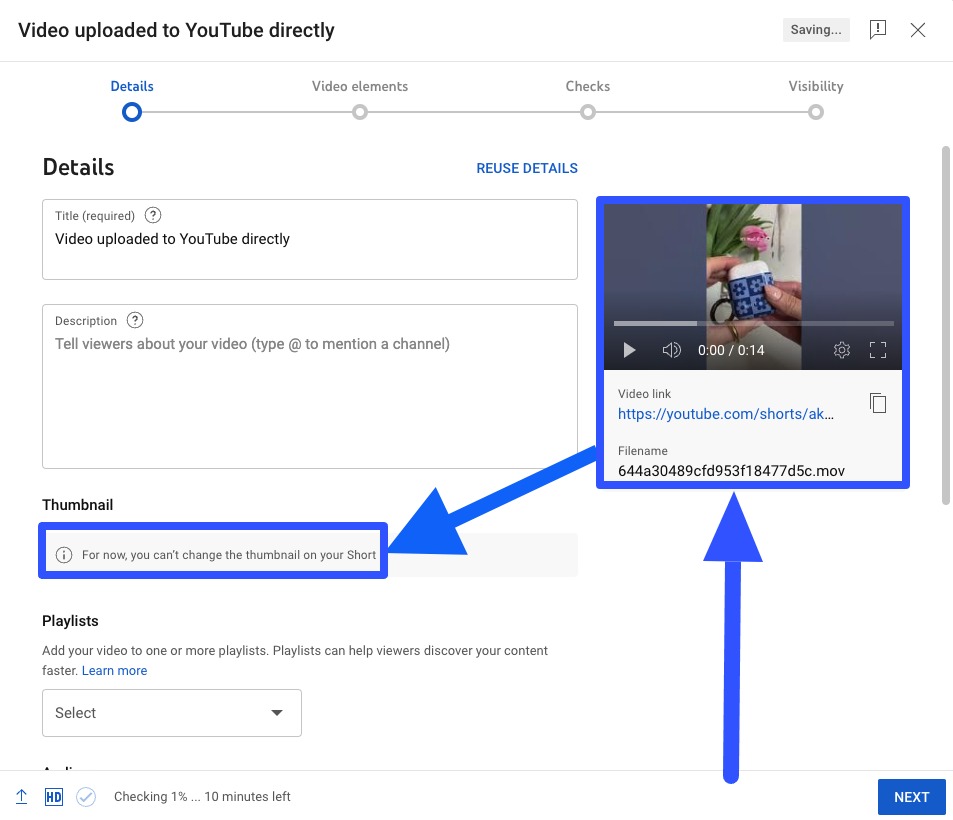Click the video playback progress bar

coord(752,322)
